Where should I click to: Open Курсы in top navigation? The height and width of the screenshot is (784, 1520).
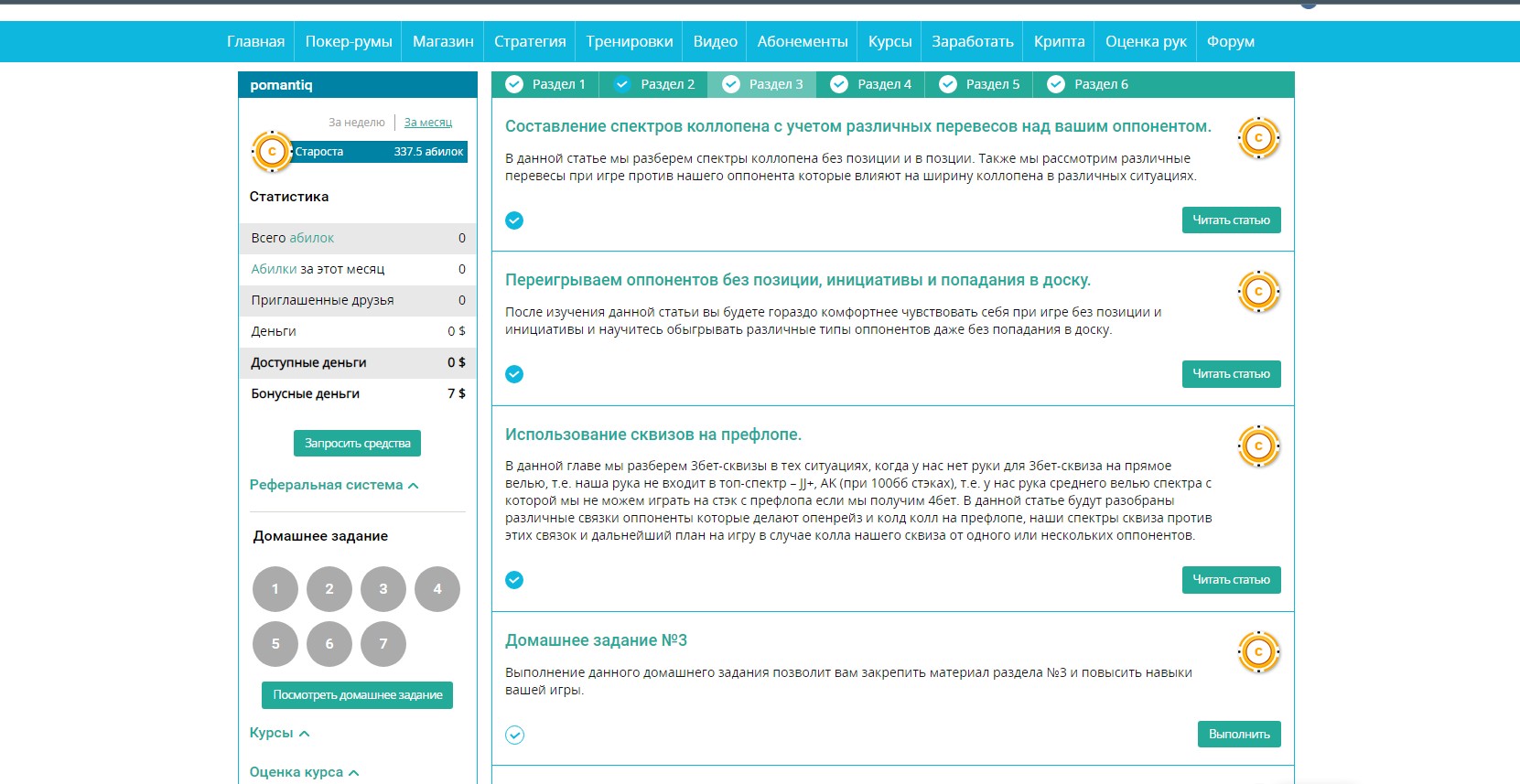[890, 41]
